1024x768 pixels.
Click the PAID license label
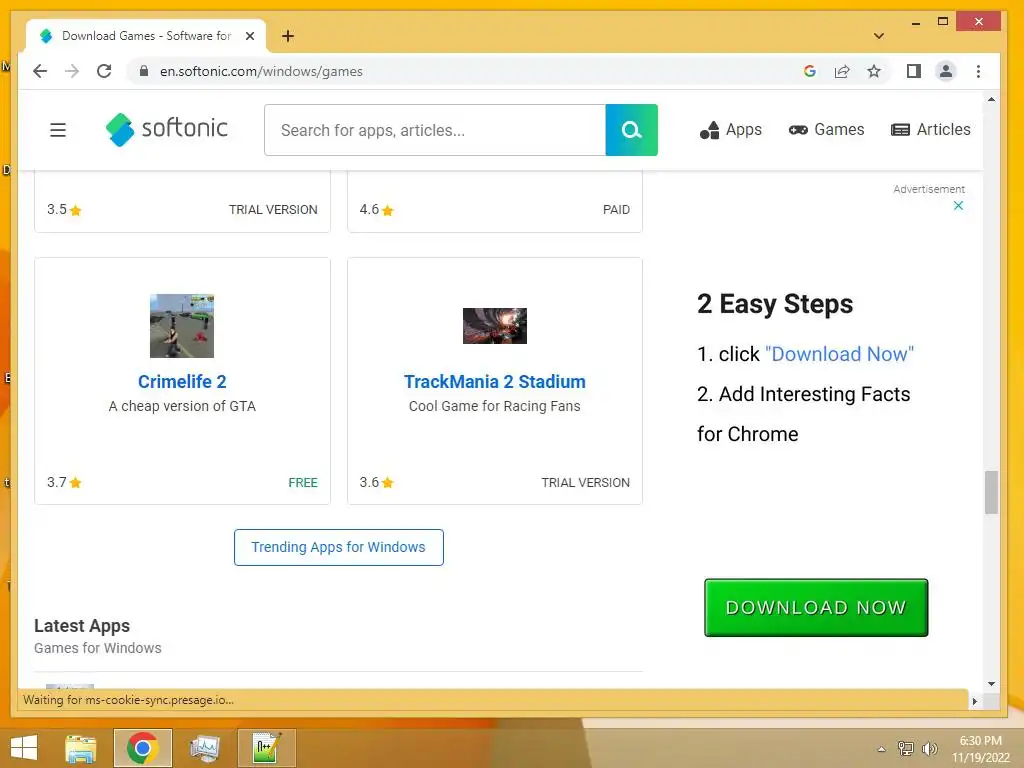point(616,210)
